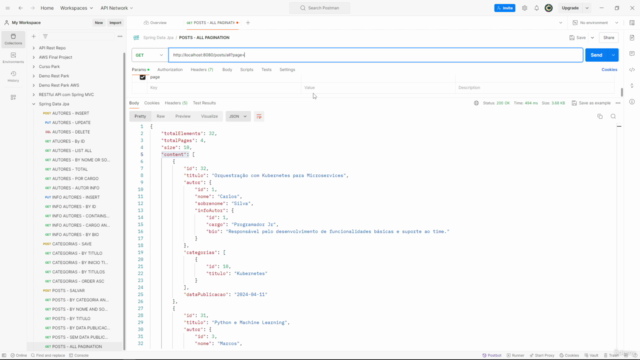This screenshot has height=360, width=640.
Task: Open the Workspaces dropdown menu
Action: point(76,8)
